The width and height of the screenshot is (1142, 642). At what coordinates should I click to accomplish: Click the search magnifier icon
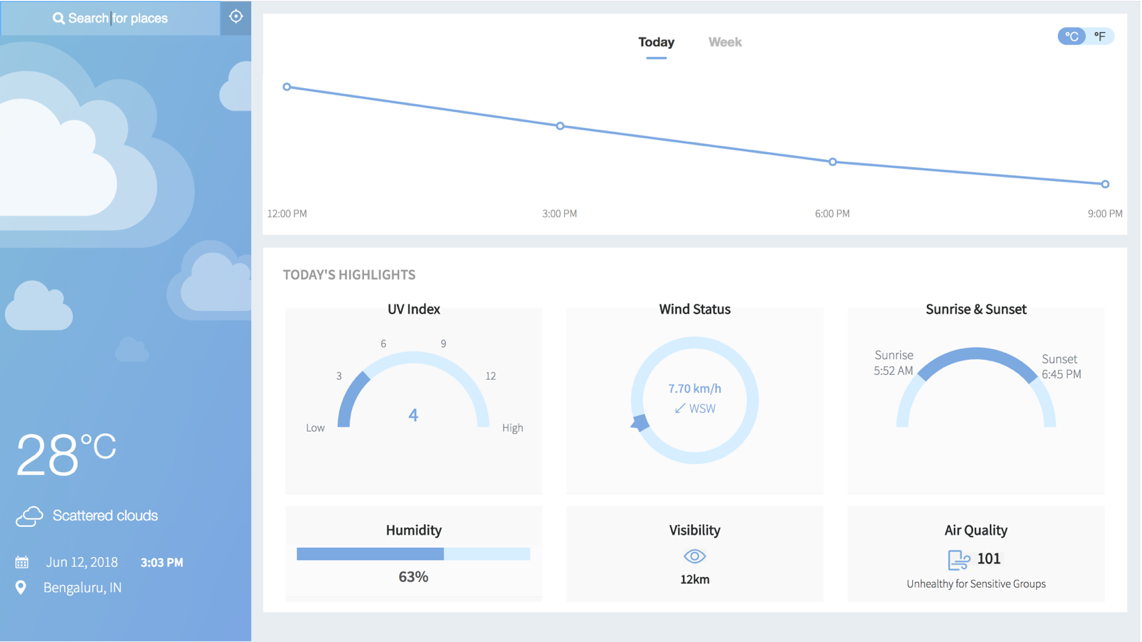(x=58, y=18)
